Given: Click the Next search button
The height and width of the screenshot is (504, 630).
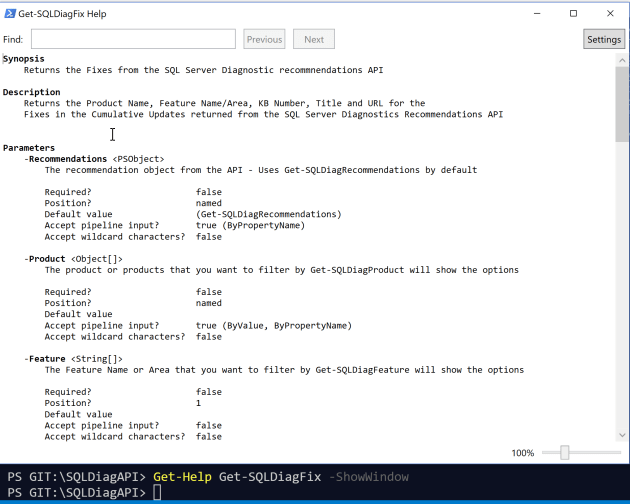Looking at the screenshot, I should [x=314, y=39].
